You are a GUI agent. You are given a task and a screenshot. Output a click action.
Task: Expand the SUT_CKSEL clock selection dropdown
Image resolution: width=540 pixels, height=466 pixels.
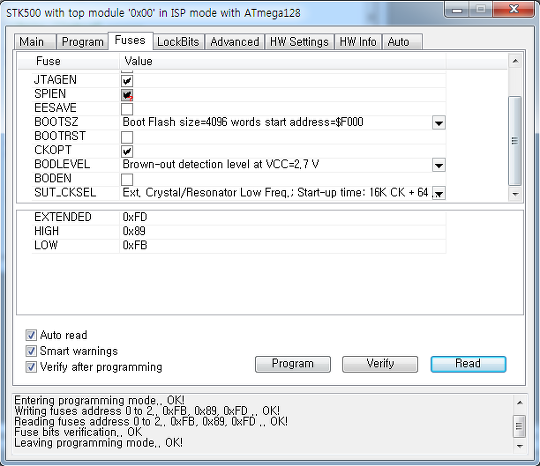click(439, 193)
